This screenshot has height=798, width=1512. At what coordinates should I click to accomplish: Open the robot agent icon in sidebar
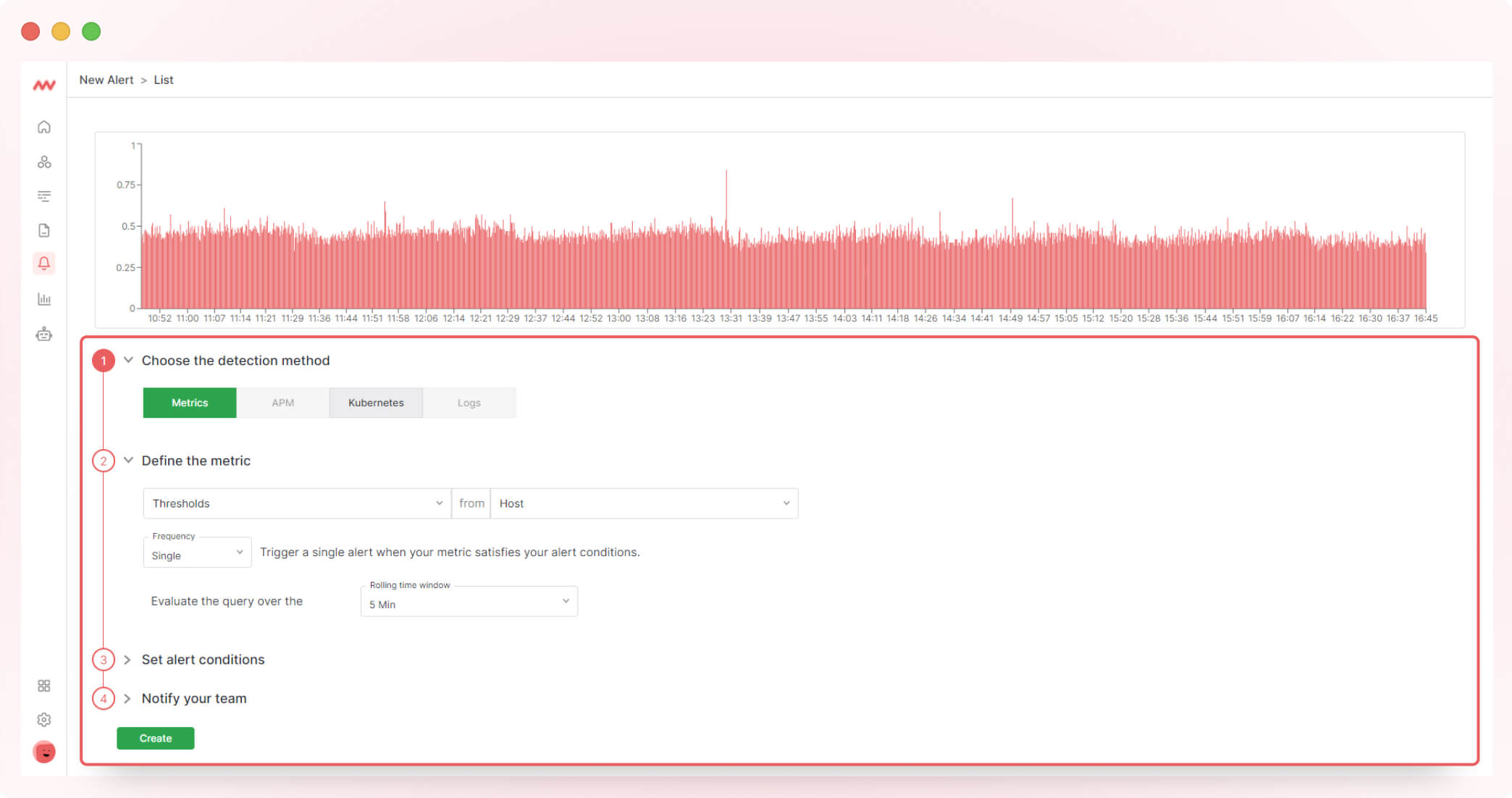(44, 334)
